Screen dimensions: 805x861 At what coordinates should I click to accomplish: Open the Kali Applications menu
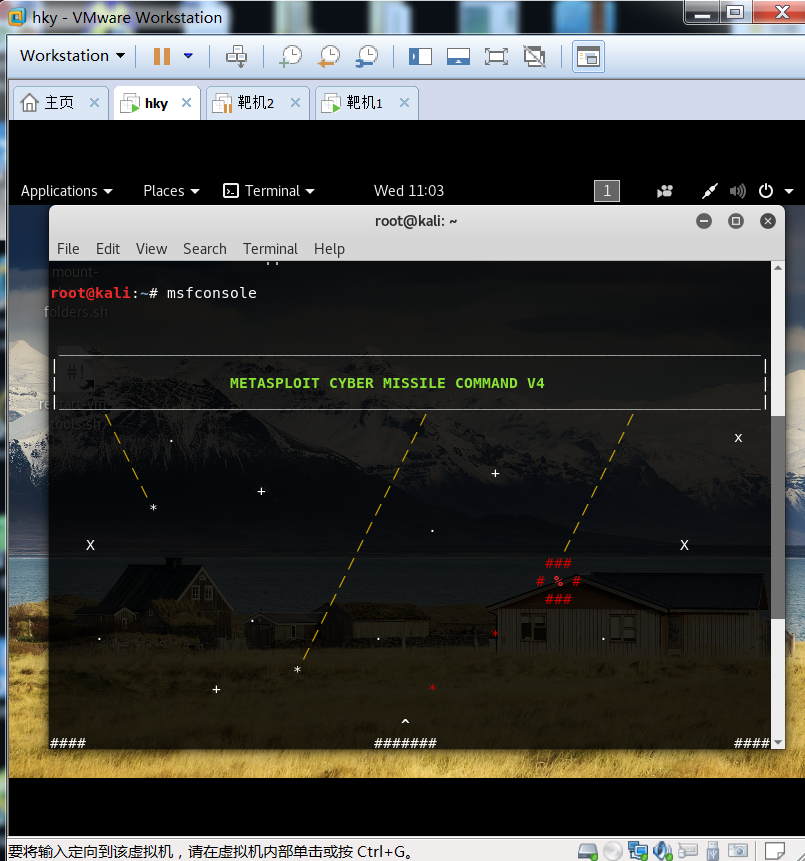tap(66, 191)
